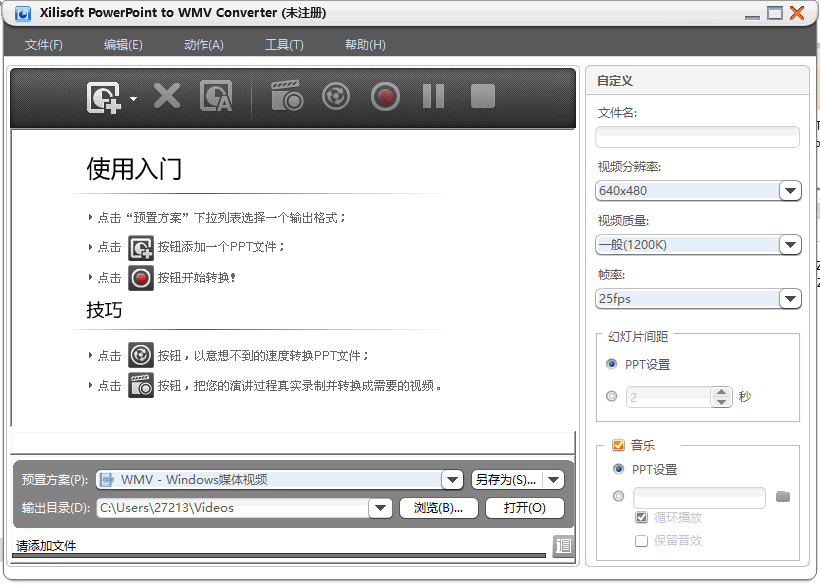This screenshot has width=820, height=585.
Task: Open the 帮助(H) menu
Action: [365, 45]
